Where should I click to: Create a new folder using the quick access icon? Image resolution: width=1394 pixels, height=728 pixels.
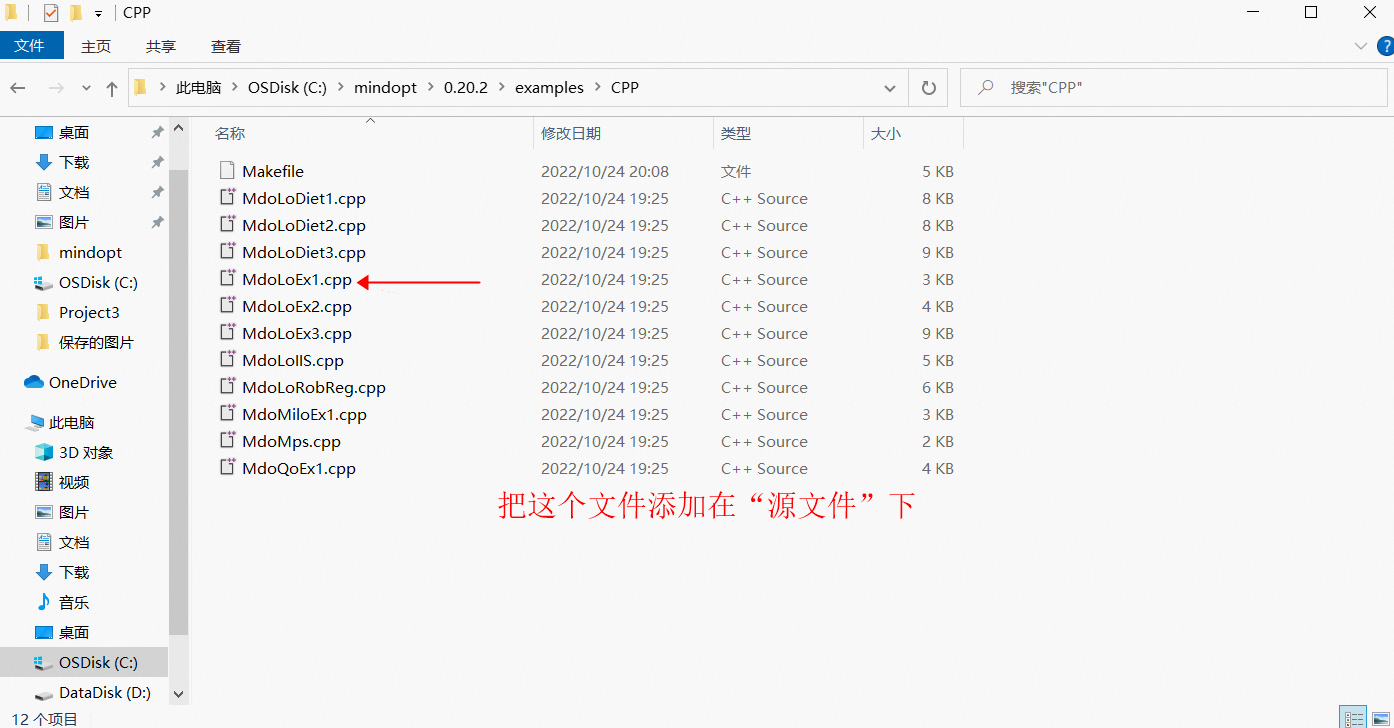coord(74,12)
